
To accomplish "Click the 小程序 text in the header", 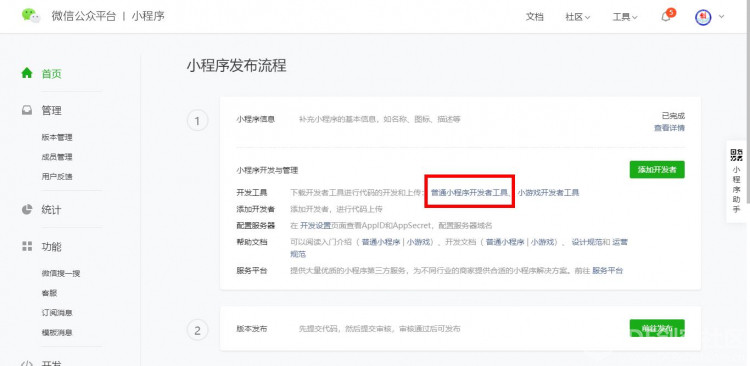I will pyautogui.click(x=148, y=16).
